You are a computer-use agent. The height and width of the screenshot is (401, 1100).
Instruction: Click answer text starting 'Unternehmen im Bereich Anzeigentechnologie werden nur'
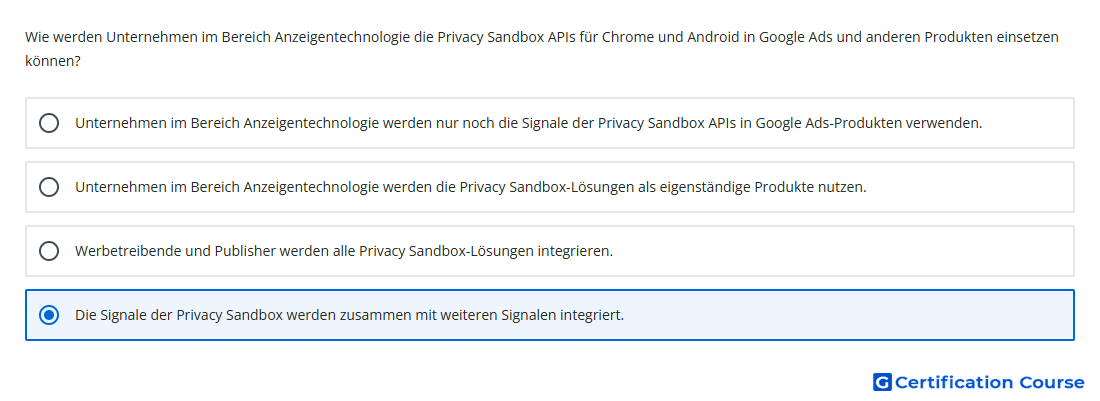[x=528, y=123]
